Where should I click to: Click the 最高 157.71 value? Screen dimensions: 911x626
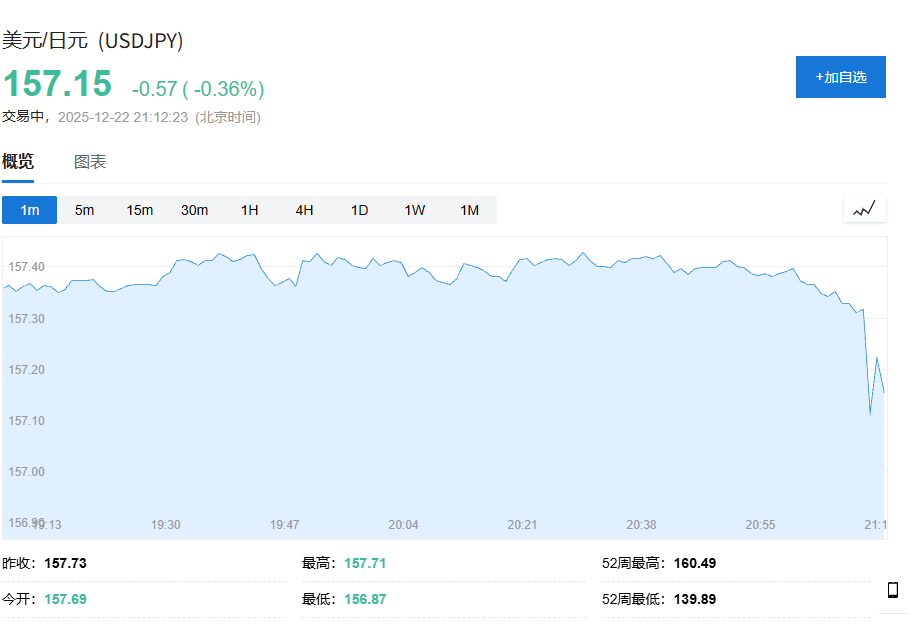pos(365,563)
